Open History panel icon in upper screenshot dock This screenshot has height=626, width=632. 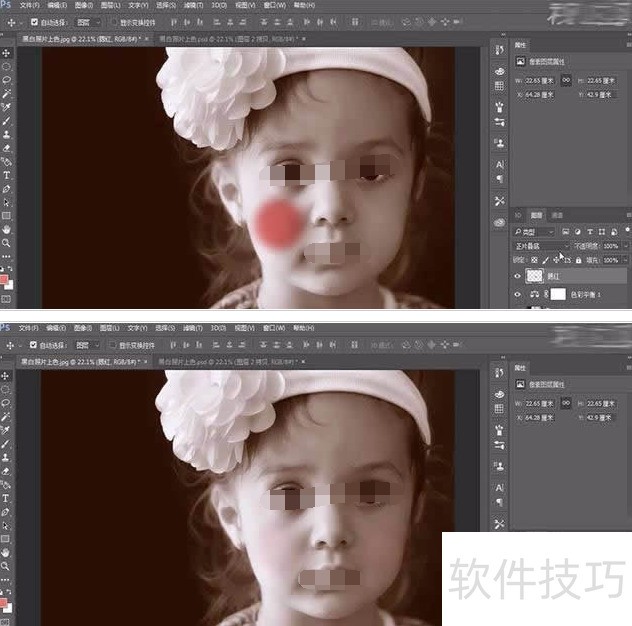499,50
